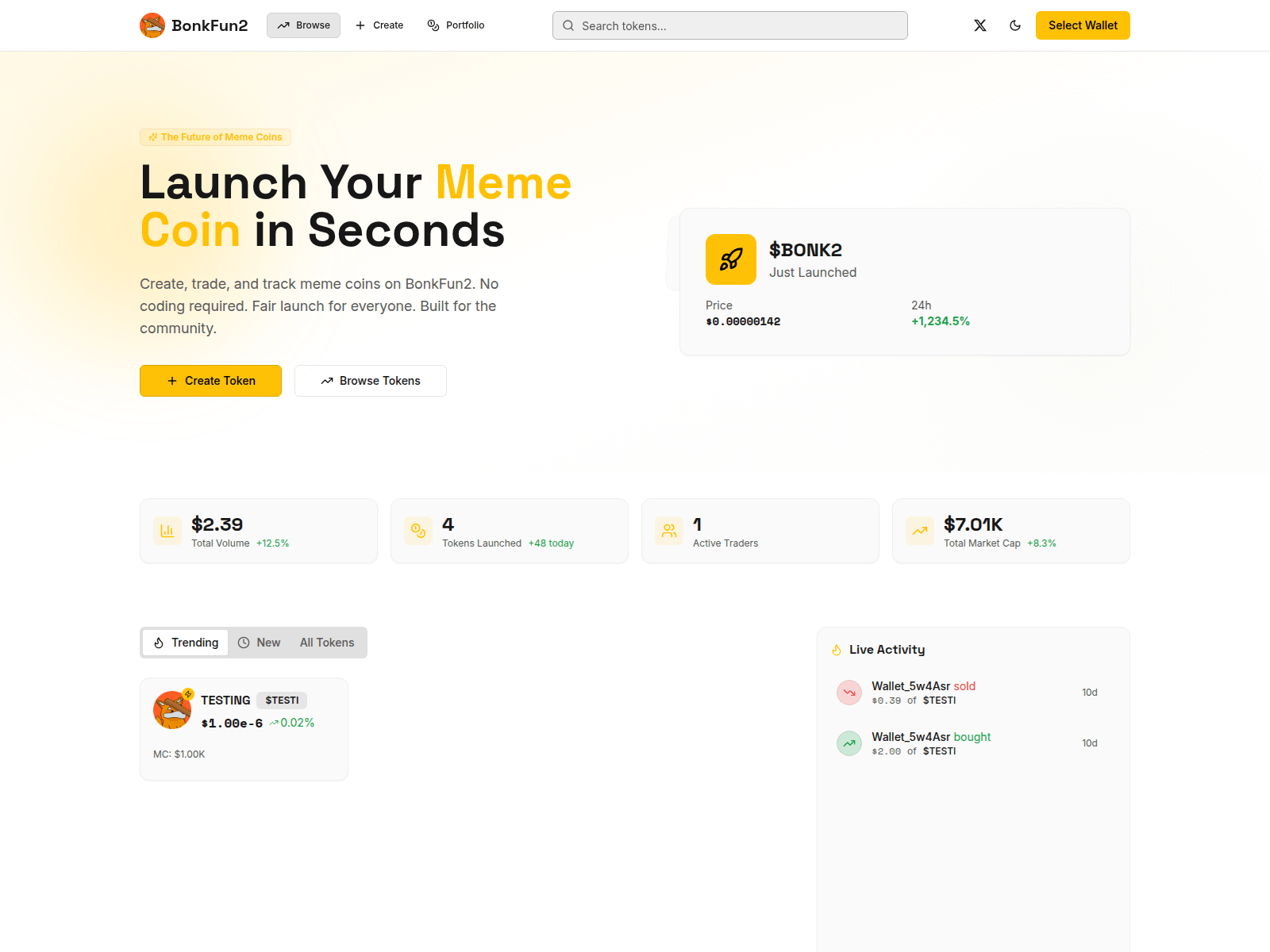The image size is (1270, 952).
Task: Click the $7.01K market cap figure
Action: coord(973,524)
